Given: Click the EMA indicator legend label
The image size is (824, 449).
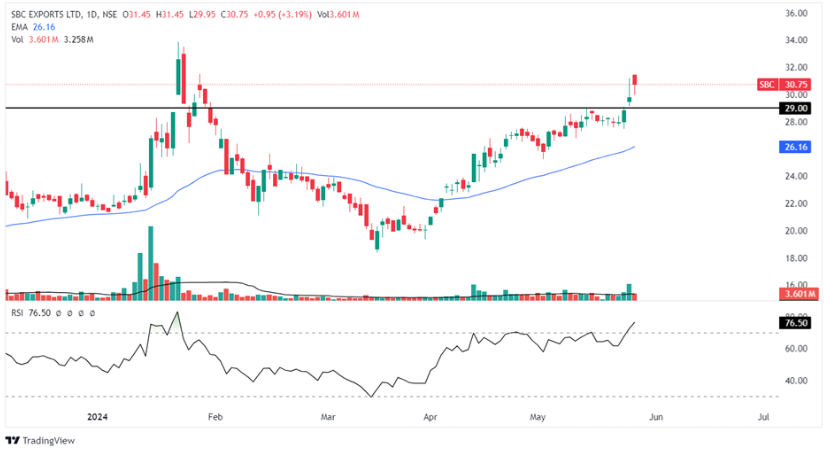Looking at the screenshot, I should click(x=18, y=27).
